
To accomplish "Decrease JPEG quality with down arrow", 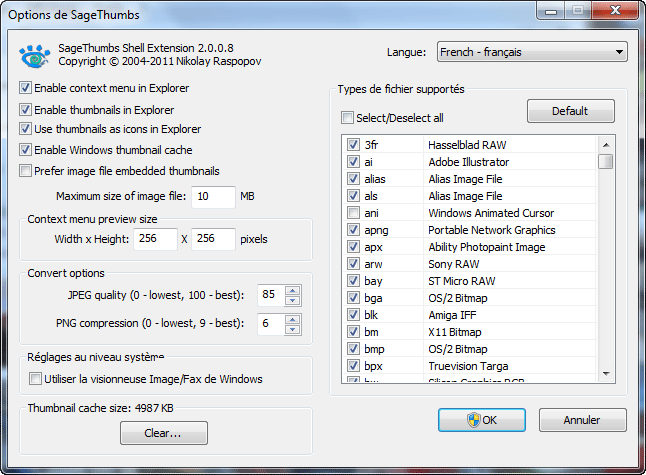I will (x=293, y=301).
